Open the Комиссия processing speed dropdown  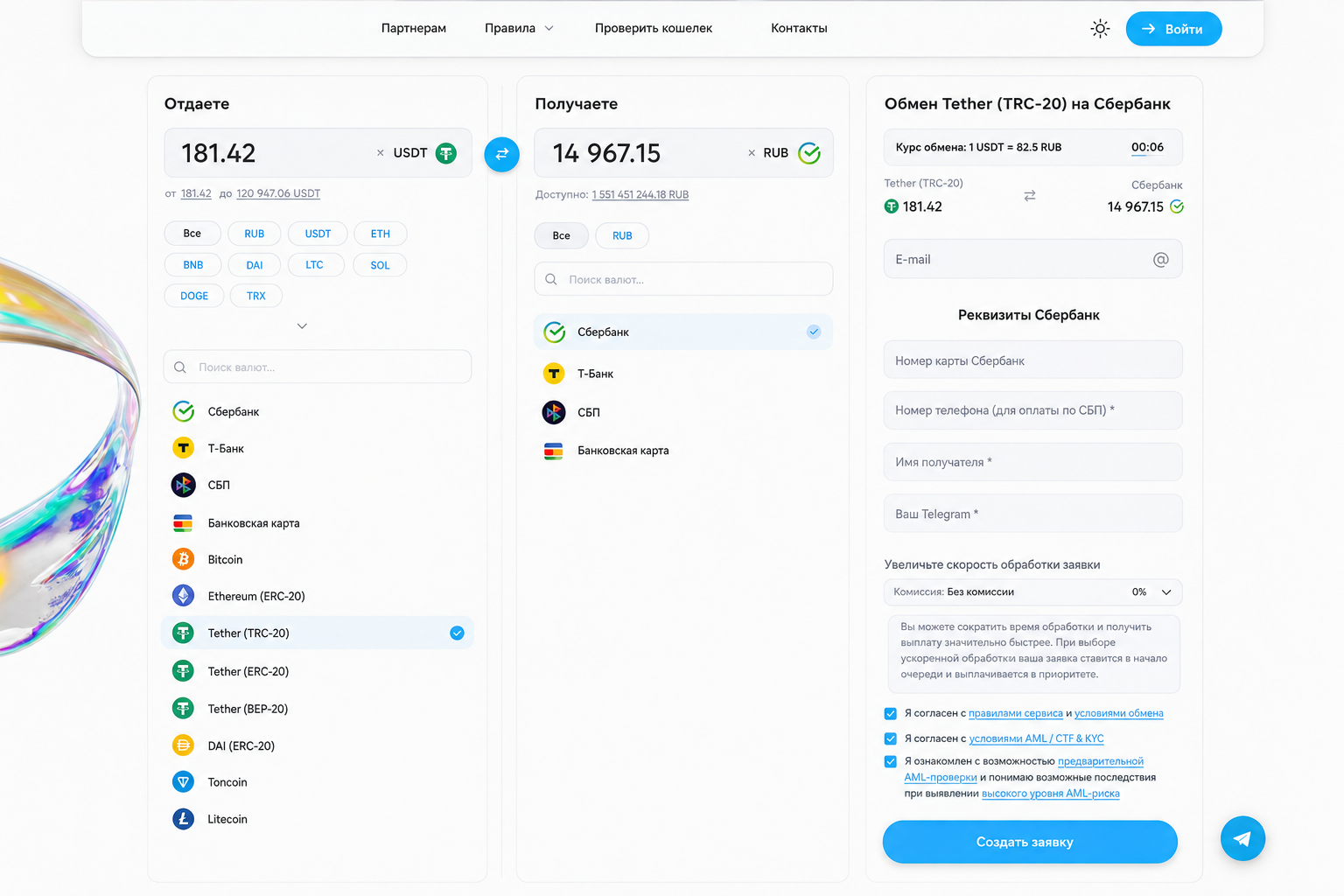(1032, 592)
